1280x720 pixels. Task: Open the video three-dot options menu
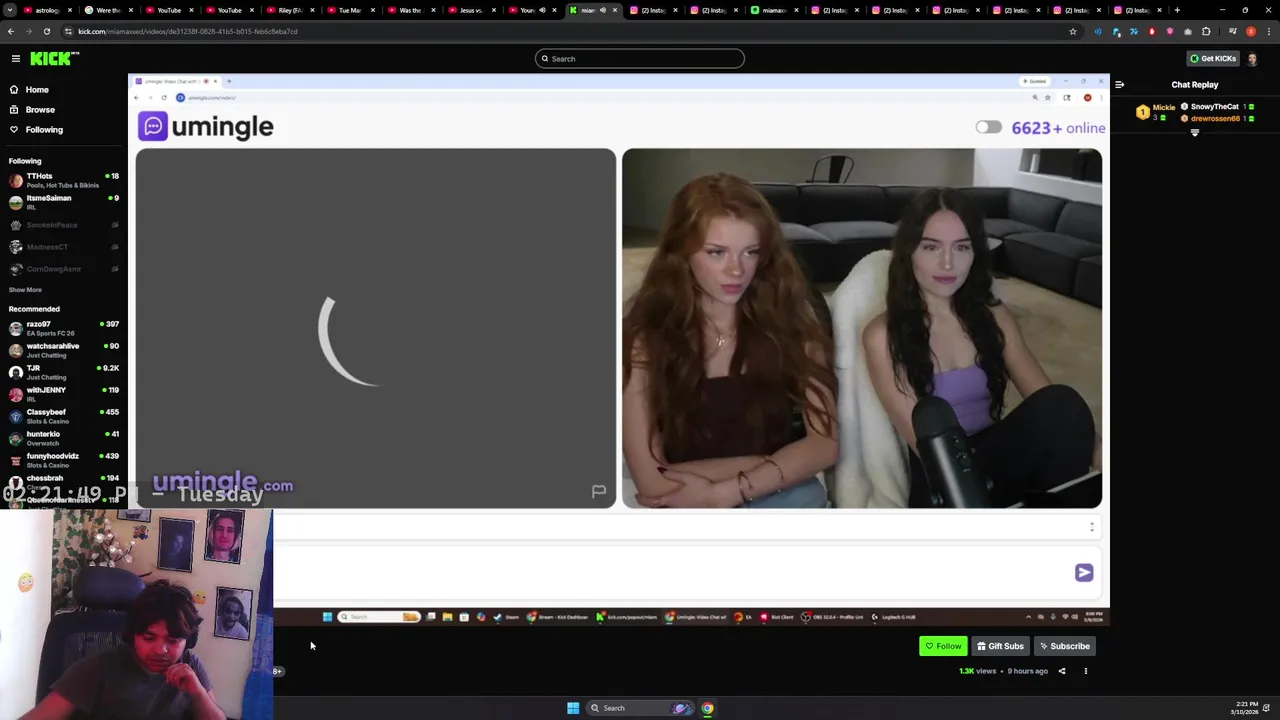point(1085,671)
